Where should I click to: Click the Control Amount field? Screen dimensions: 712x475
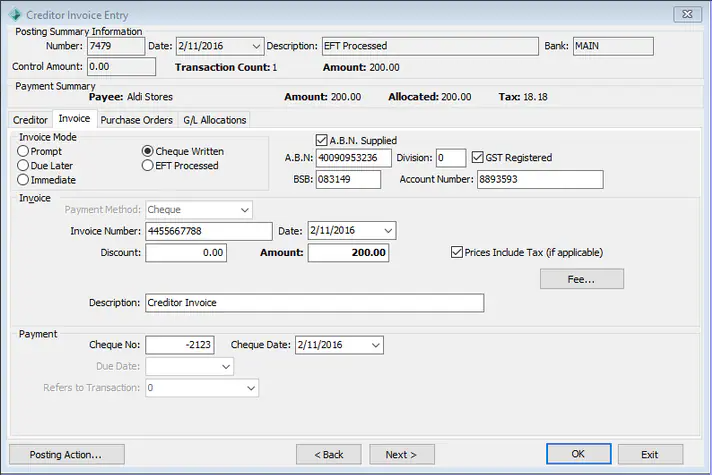pyautogui.click(x=121, y=67)
